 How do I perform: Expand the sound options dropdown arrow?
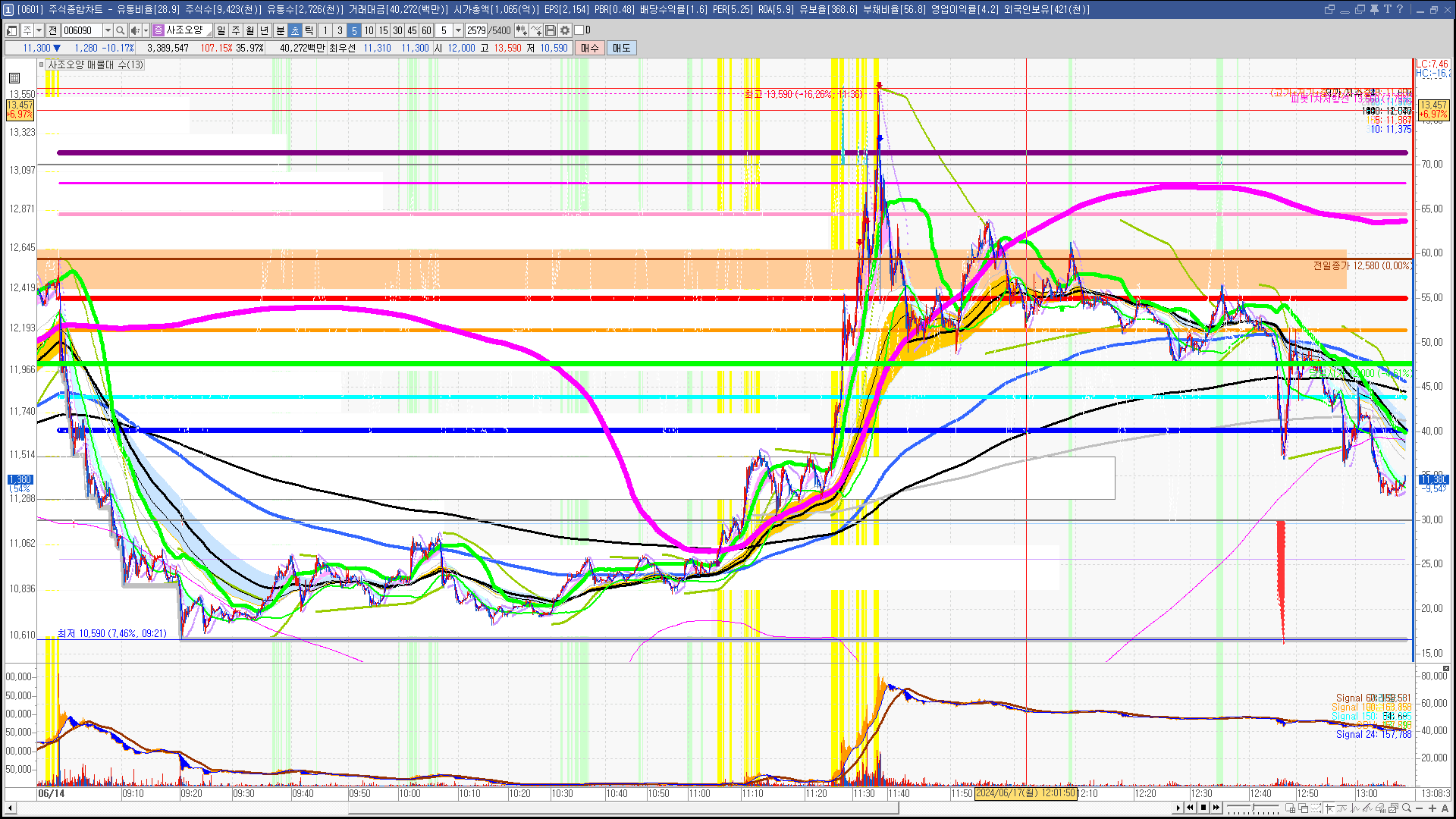(146, 30)
